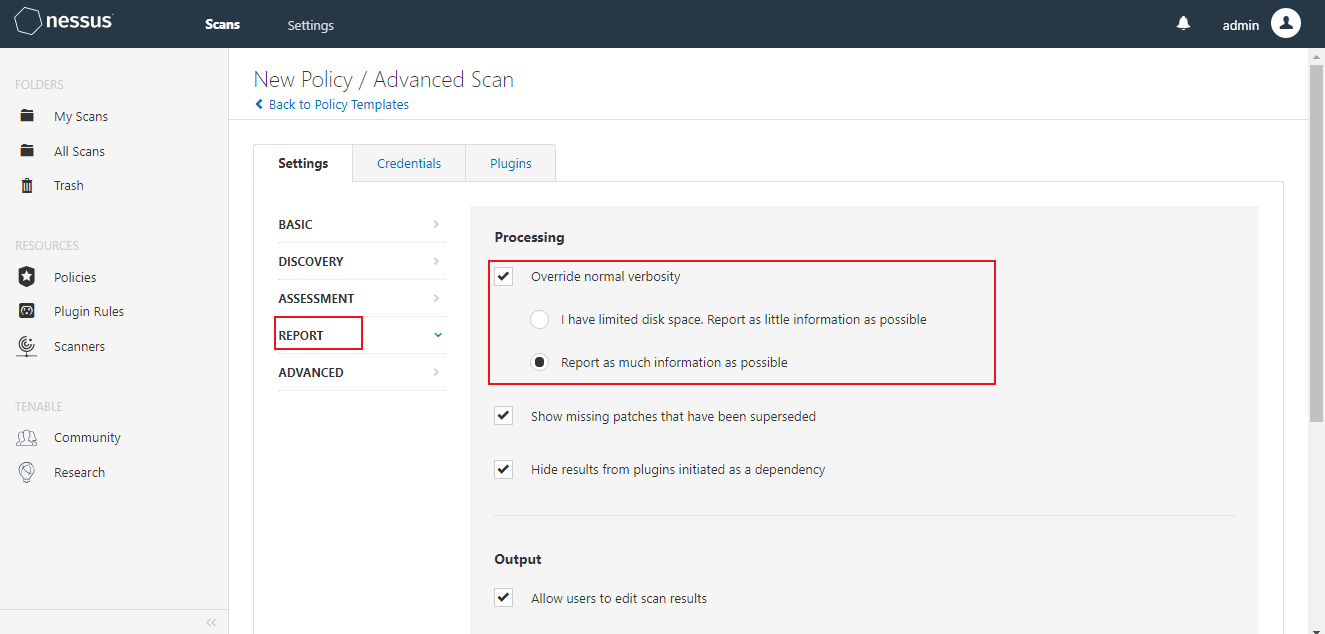Open the notifications bell
Image resolution: width=1325 pixels, height=634 pixels.
pyautogui.click(x=1184, y=24)
